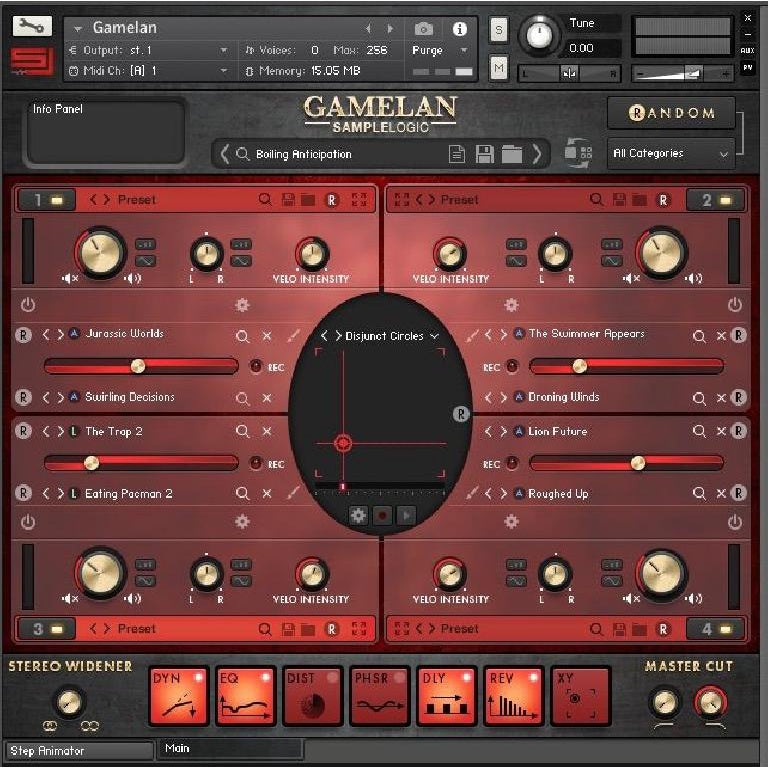Screen dimensions: 768x768
Task: Go to next main preset after Boiling Anticipation
Action: tap(537, 154)
